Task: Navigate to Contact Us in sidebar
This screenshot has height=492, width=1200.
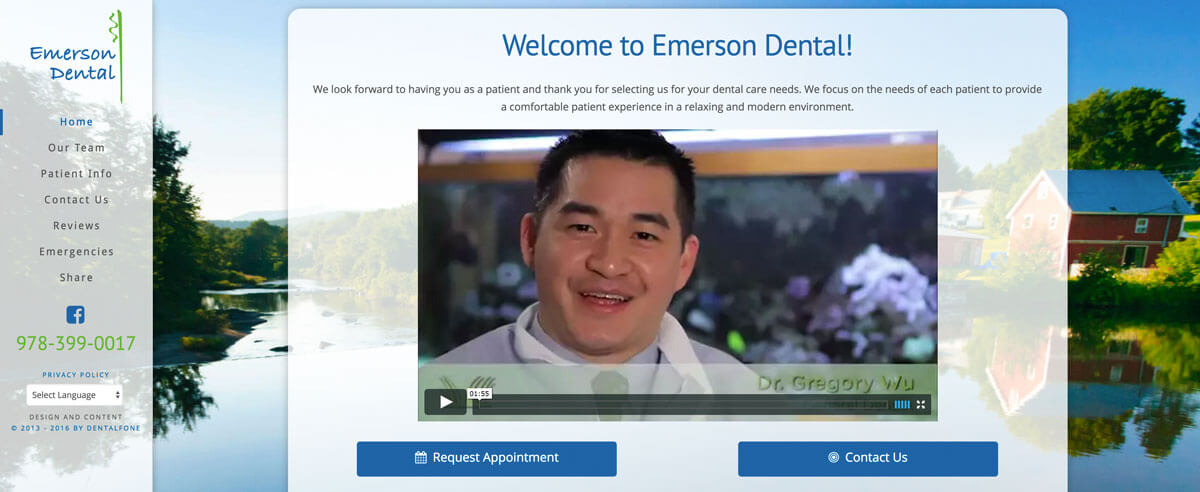Action: (x=76, y=200)
